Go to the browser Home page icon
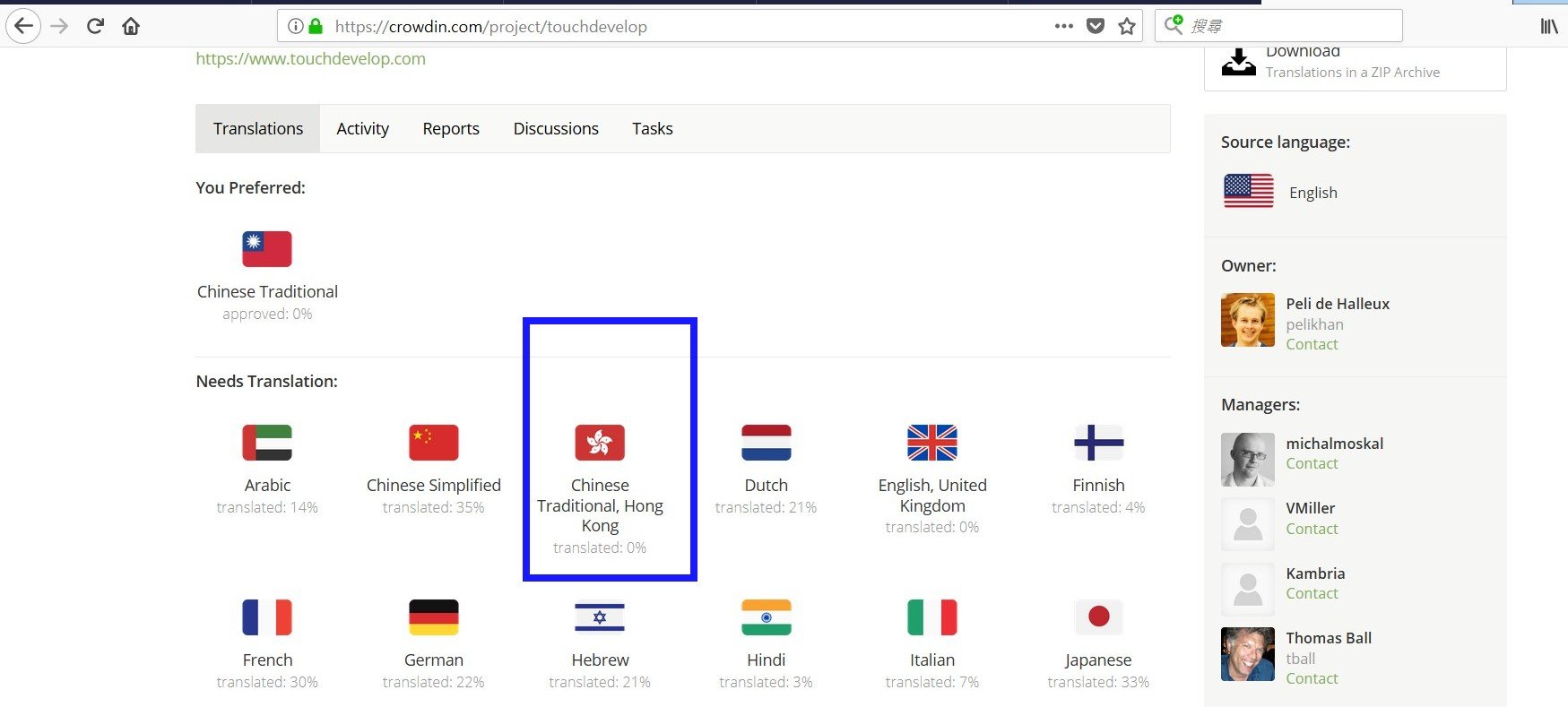 point(131,26)
